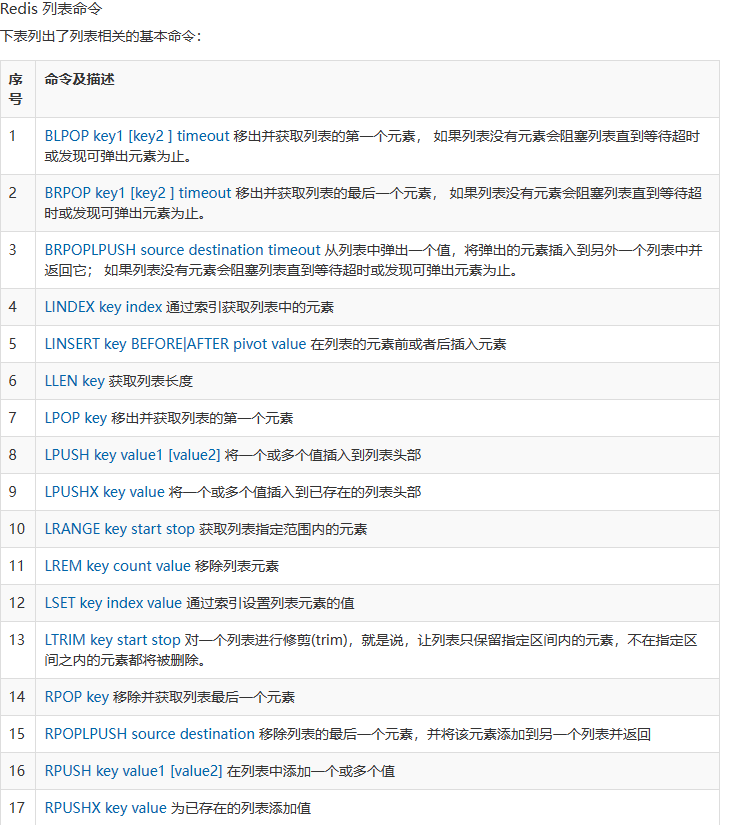
Task: Open the LLEN key command link
Action: (x=75, y=381)
